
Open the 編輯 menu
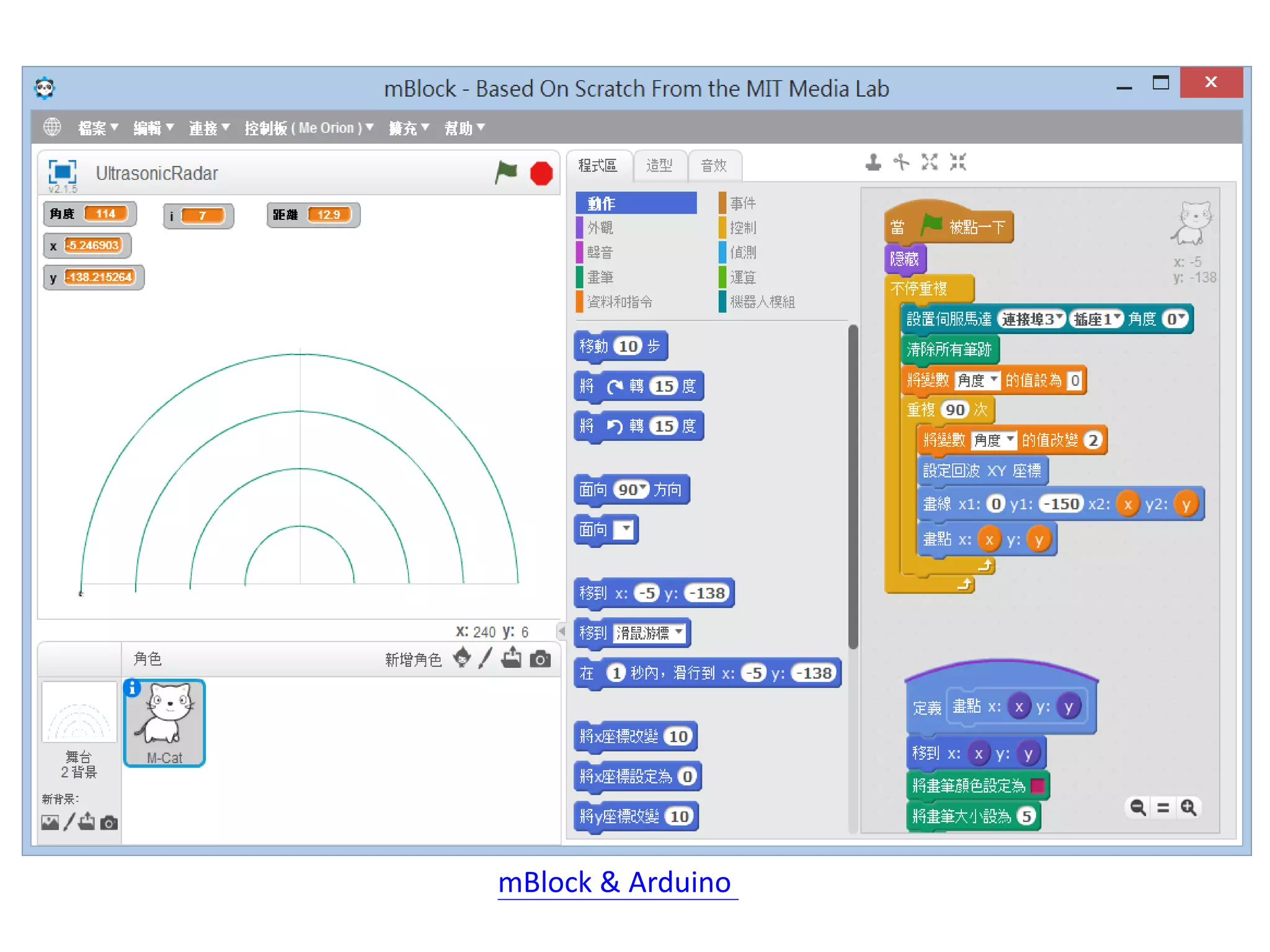(153, 128)
